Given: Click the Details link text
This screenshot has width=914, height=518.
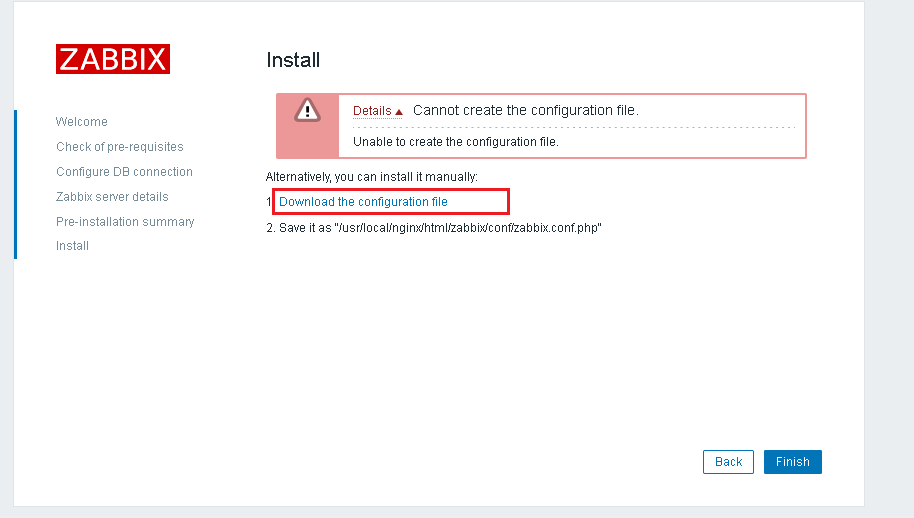Looking at the screenshot, I should coord(372,111).
